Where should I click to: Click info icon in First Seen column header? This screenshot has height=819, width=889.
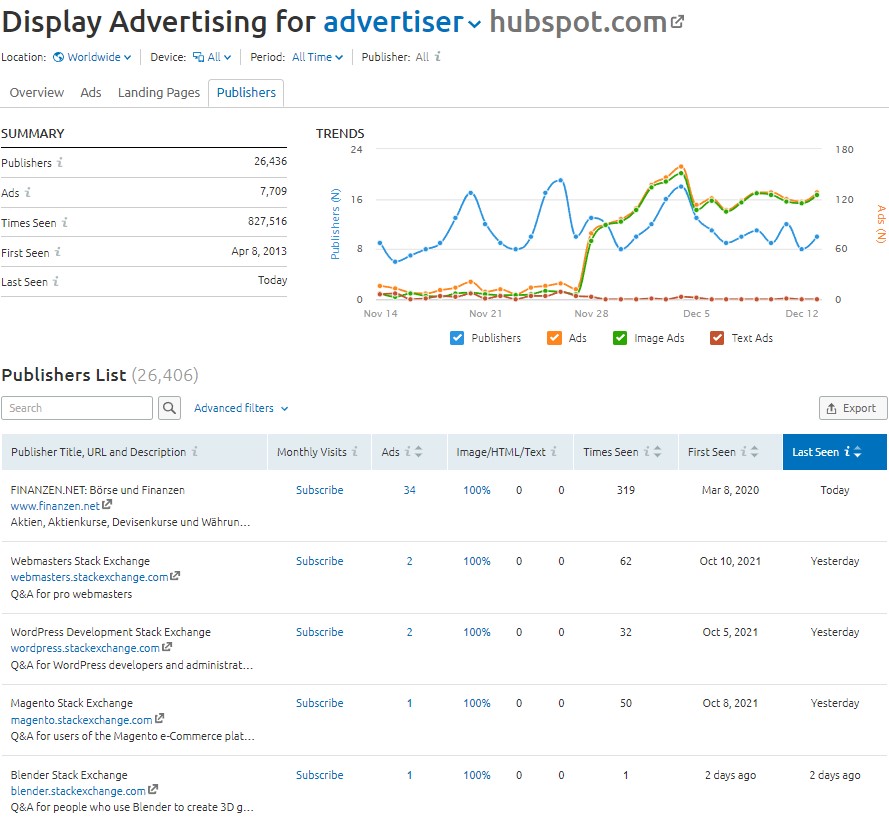coord(744,451)
